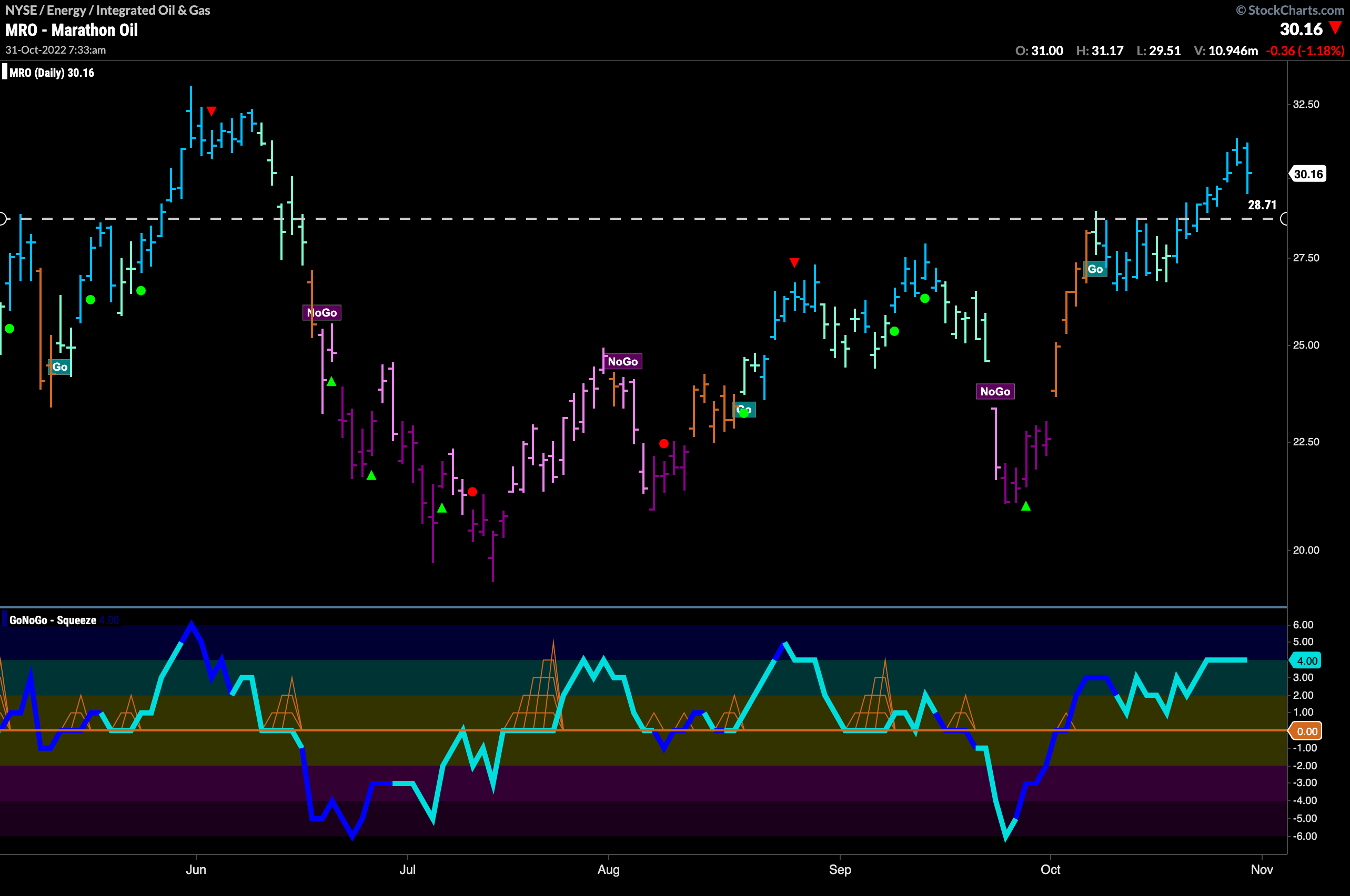This screenshot has width=1350, height=896.
Task: Click the NoGo flag in mid June
Action: pyautogui.click(x=322, y=312)
